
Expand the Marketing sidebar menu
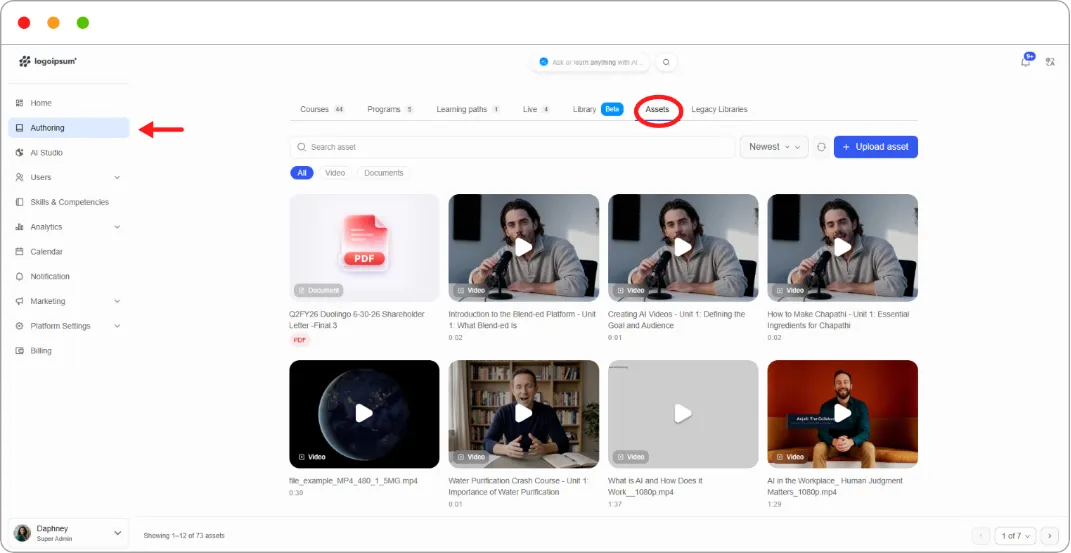point(117,301)
